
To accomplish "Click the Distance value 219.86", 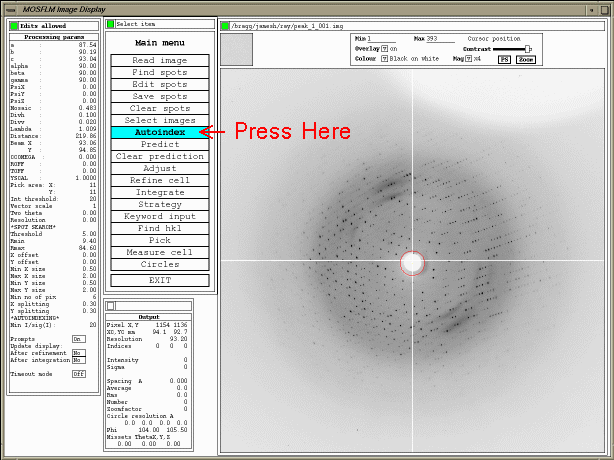I will 86,136.
